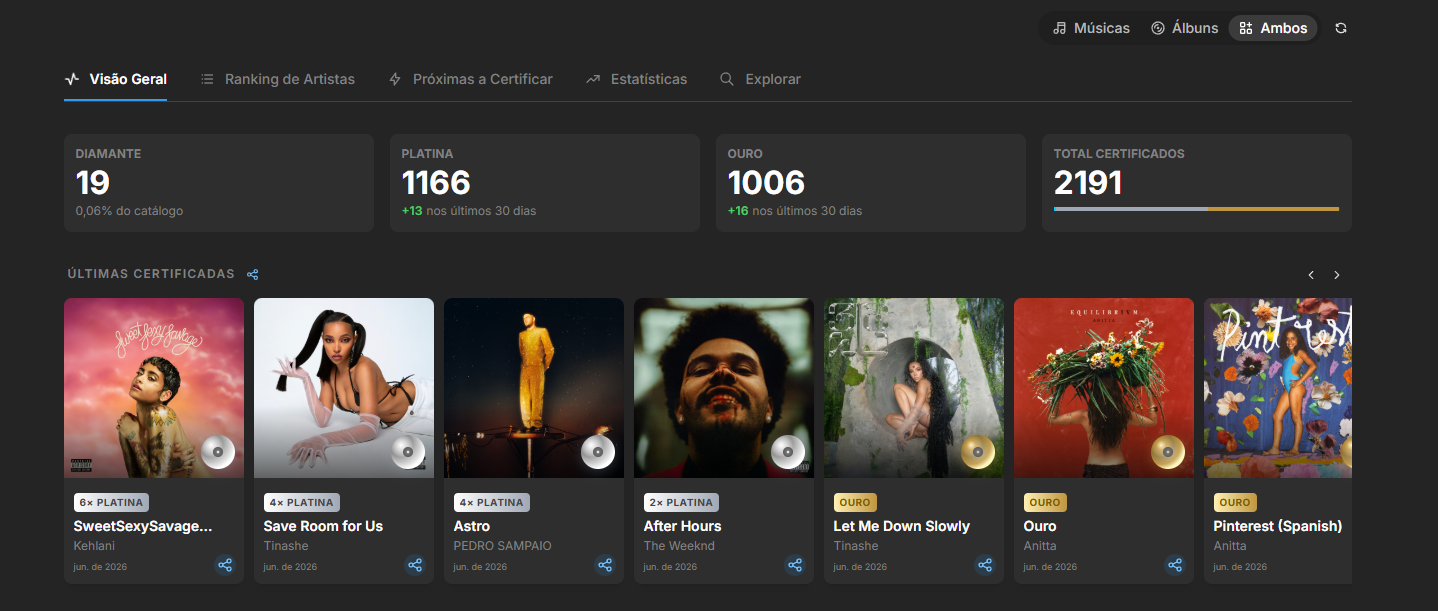The image size is (1438, 611).
Task: Switch the view filter to Músicas
Action: coord(1091,28)
